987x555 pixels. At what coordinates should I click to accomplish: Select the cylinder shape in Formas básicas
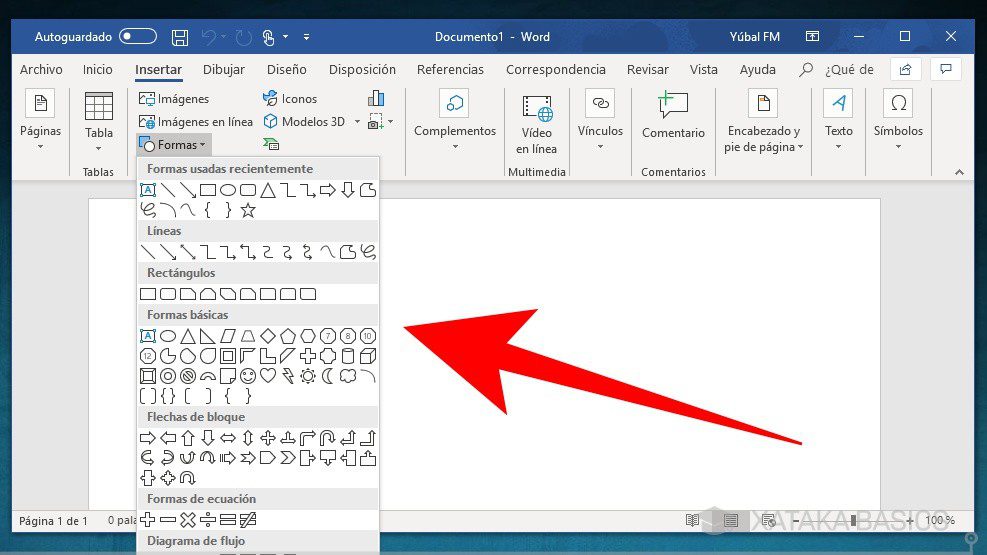pyautogui.click(x=348, y=356)
